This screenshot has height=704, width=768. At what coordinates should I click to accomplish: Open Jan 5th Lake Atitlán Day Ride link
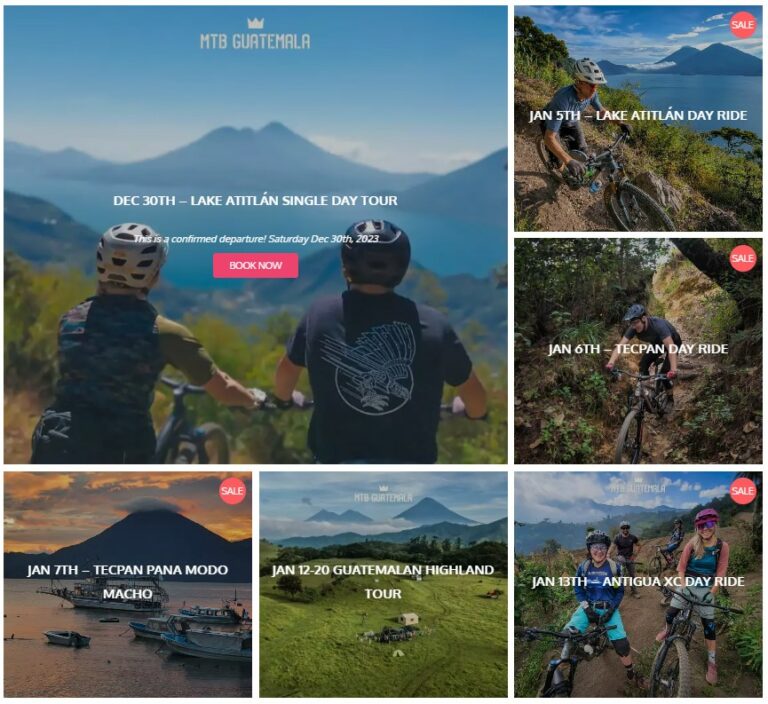click(x=638, y=116)
